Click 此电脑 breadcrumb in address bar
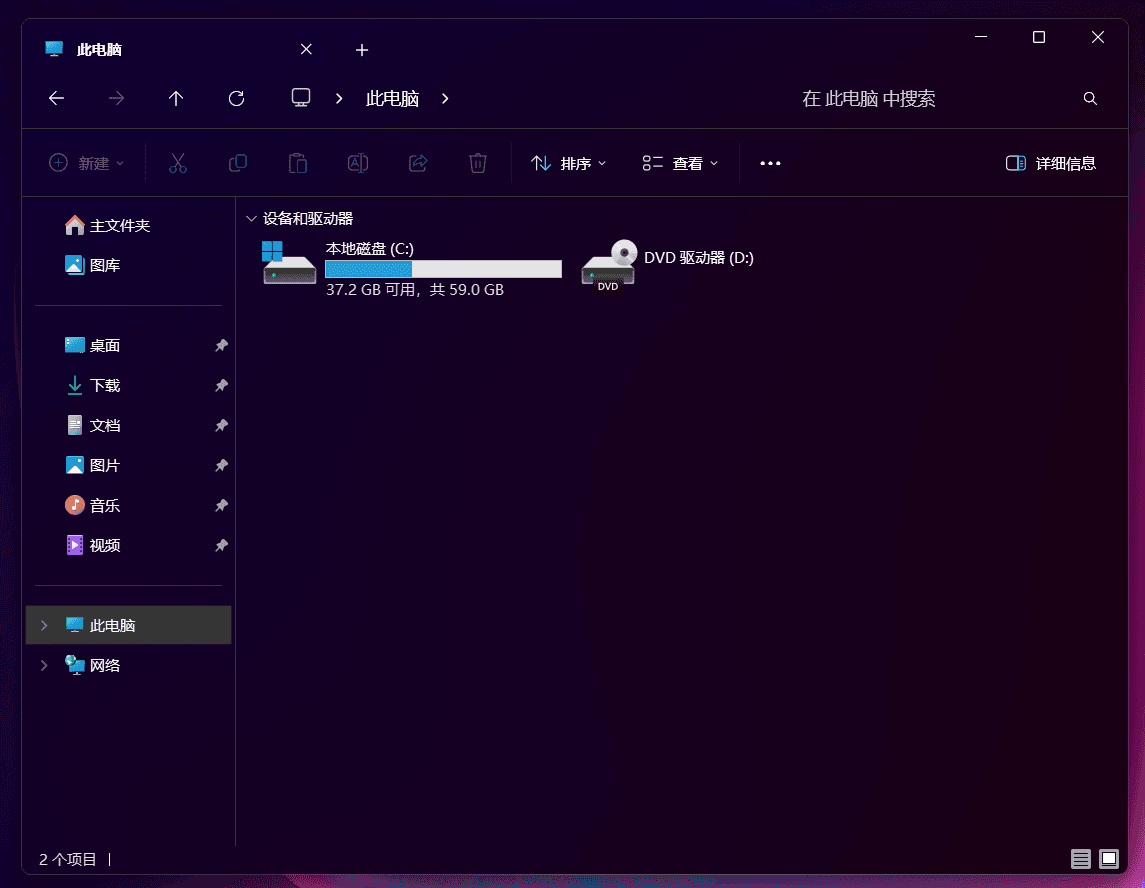Screen dimensions: 1145x888 click(x=392, y=99)
